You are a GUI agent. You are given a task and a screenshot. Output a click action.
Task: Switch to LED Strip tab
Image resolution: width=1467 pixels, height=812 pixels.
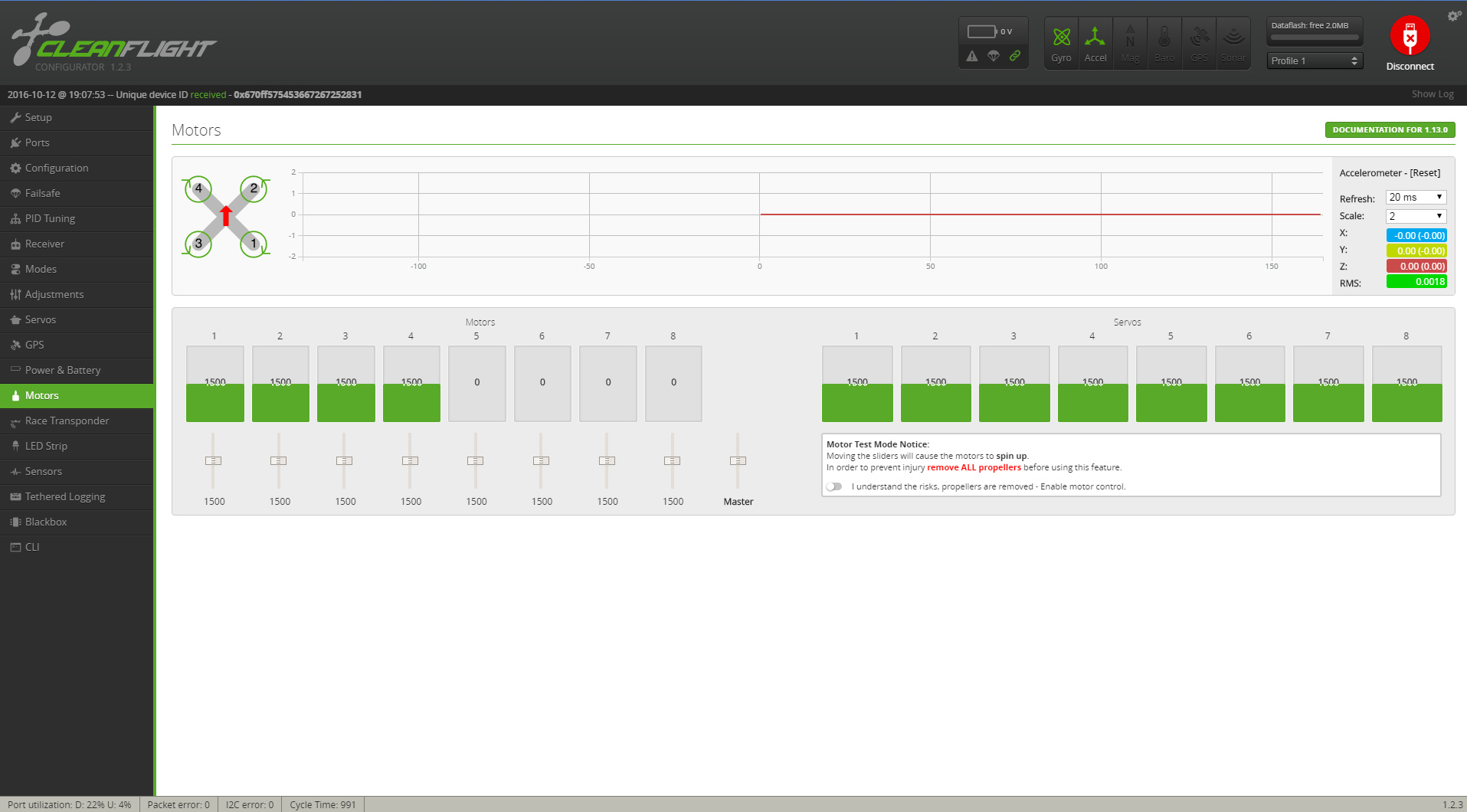(x=77, y=446)
